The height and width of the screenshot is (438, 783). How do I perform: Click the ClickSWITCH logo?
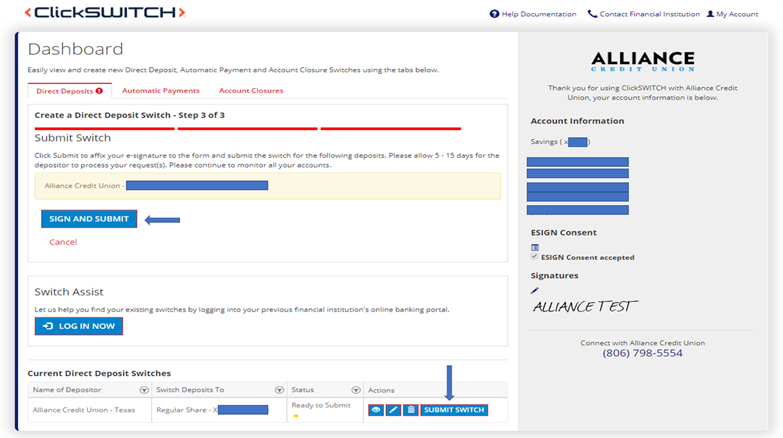[105, 12]
